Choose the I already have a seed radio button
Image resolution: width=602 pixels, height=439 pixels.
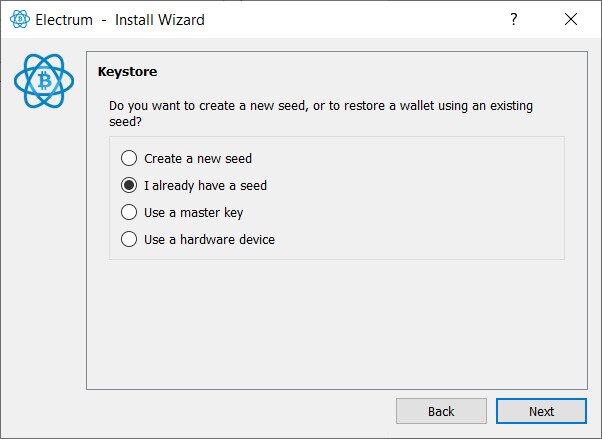(128, 185)
